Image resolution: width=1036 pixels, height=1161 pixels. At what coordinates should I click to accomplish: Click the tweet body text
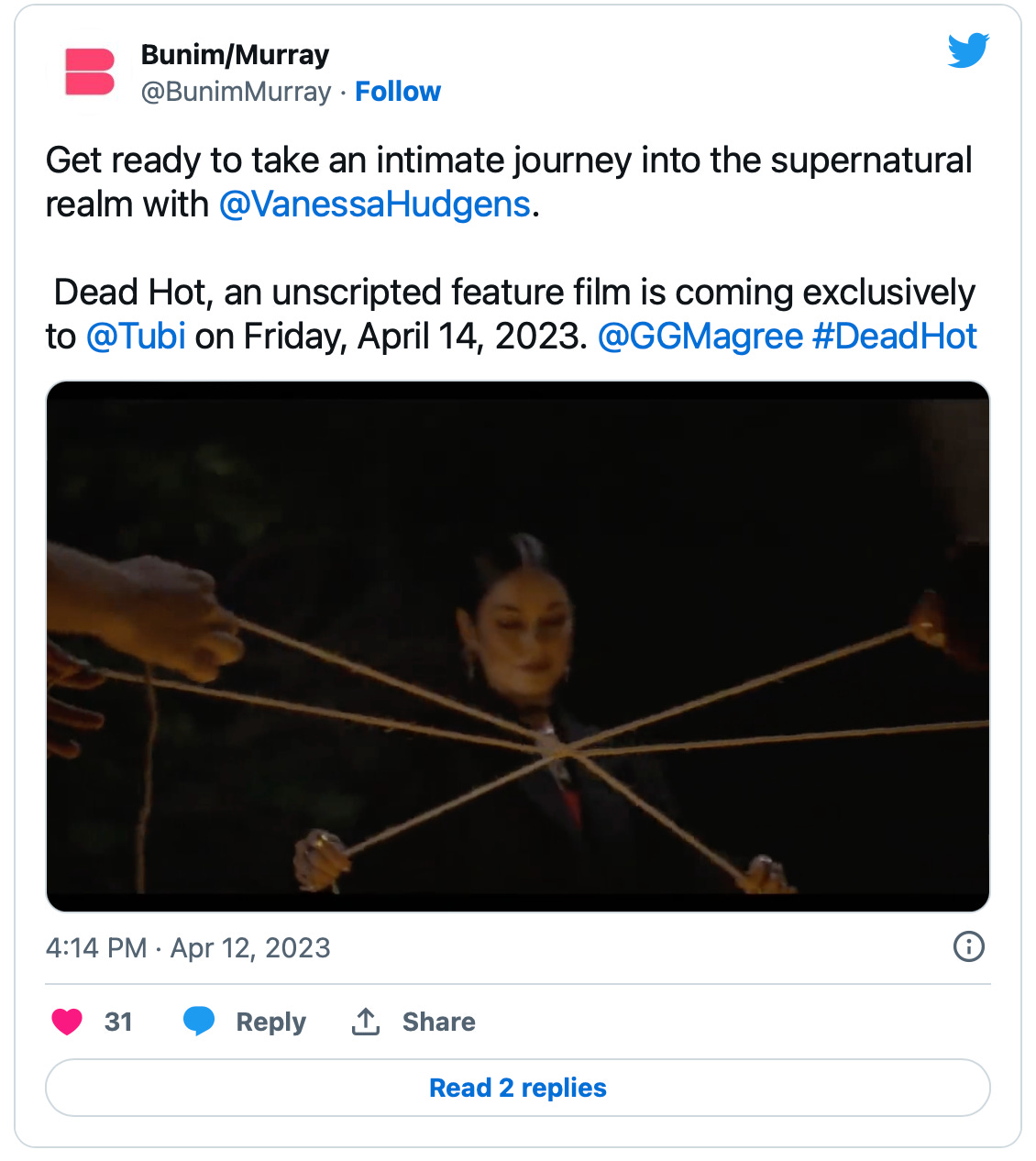509,160
